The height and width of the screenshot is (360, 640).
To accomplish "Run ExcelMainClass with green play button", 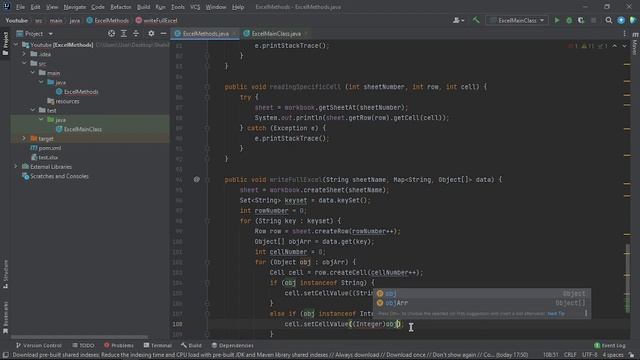I will click(557, 20).
